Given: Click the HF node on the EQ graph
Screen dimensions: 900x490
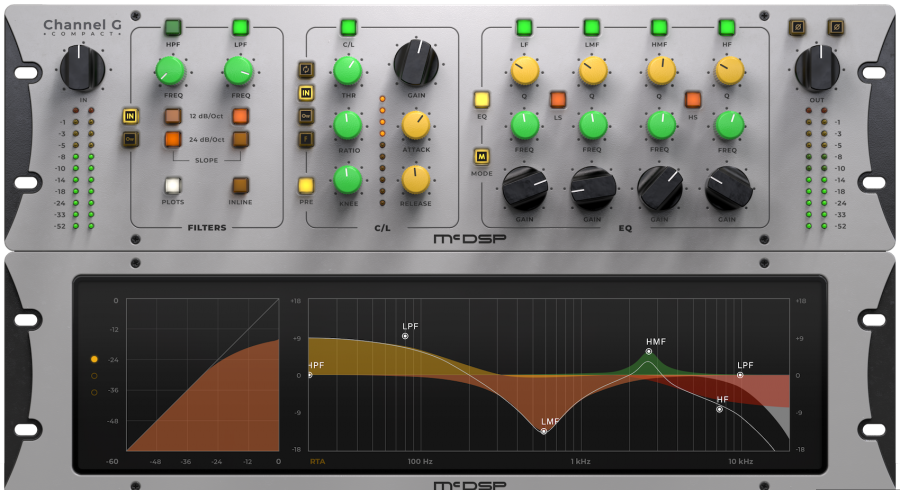Looking at the screenshot, I should click(719, 409).
